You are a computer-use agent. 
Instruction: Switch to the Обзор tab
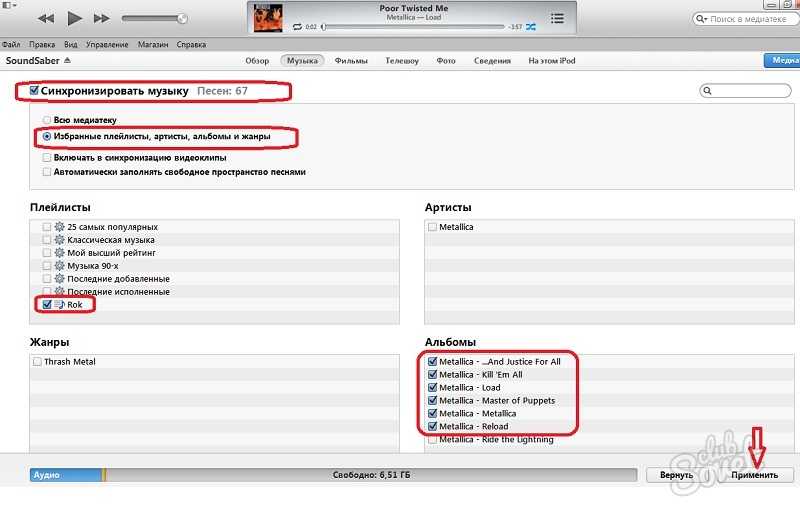[257, 61]
